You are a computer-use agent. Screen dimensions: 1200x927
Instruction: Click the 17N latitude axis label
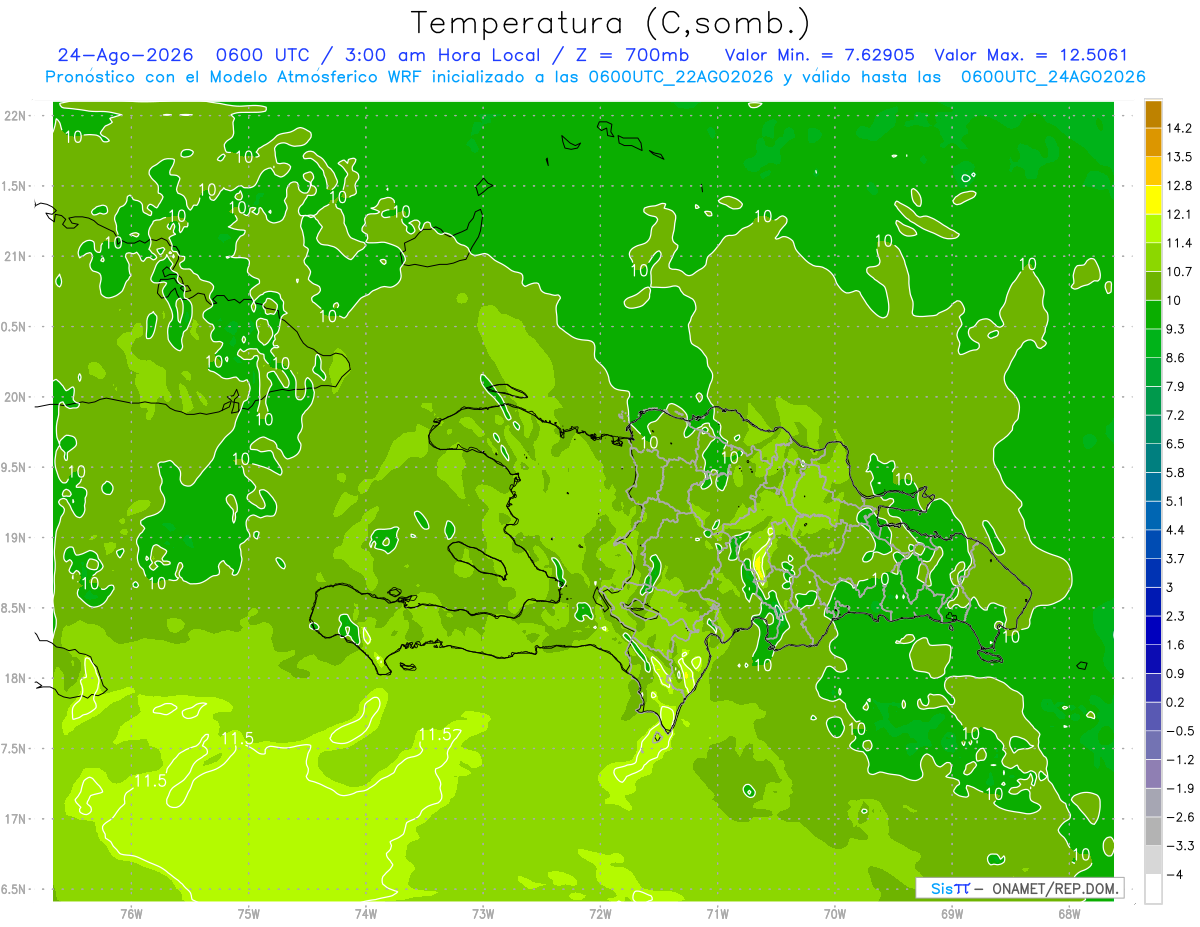[x=16, y=819]
